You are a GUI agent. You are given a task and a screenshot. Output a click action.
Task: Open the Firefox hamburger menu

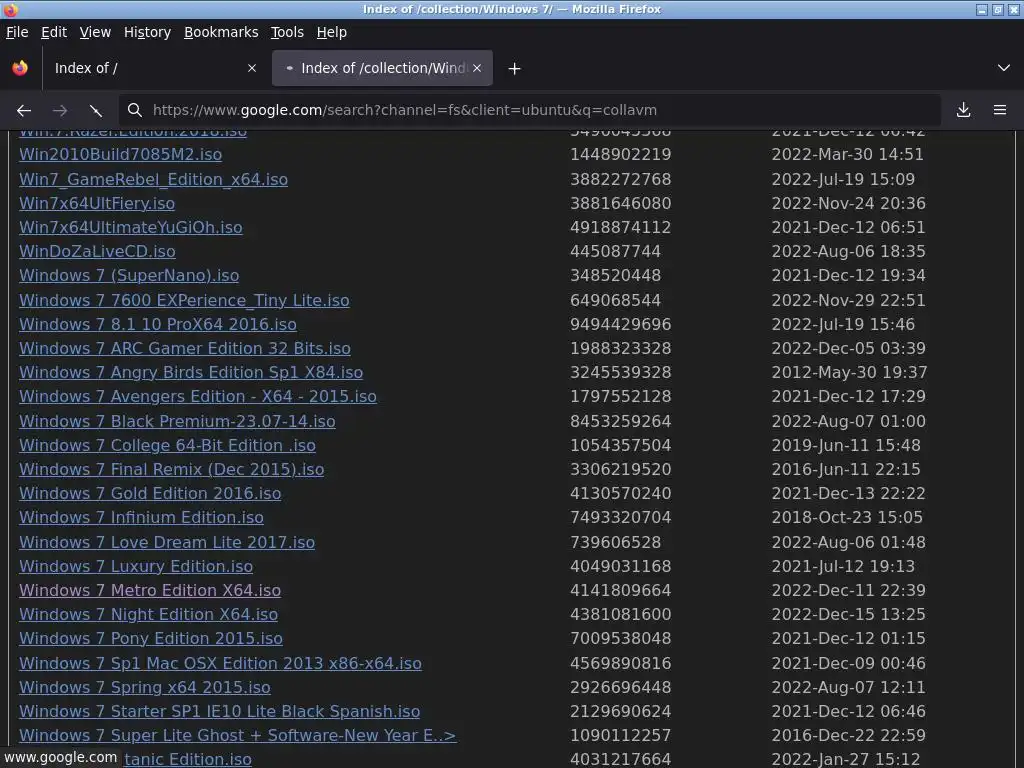[1000, 110]
